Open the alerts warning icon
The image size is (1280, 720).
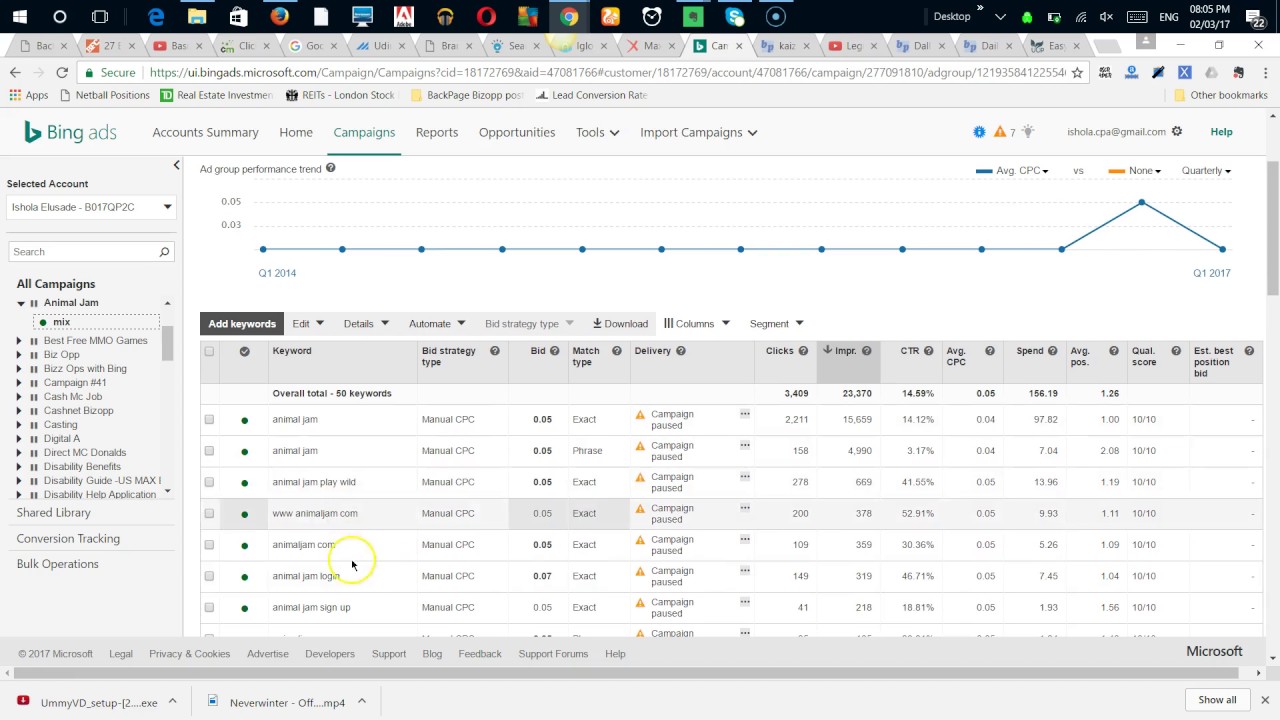coord(999,132)
